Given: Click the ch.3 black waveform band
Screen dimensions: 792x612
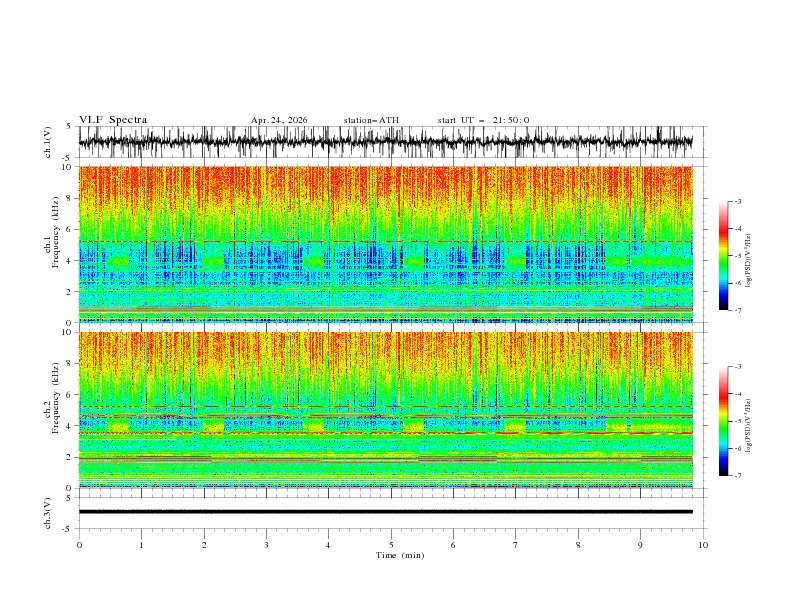Looking at the screenshot, I should click(385, 512).
